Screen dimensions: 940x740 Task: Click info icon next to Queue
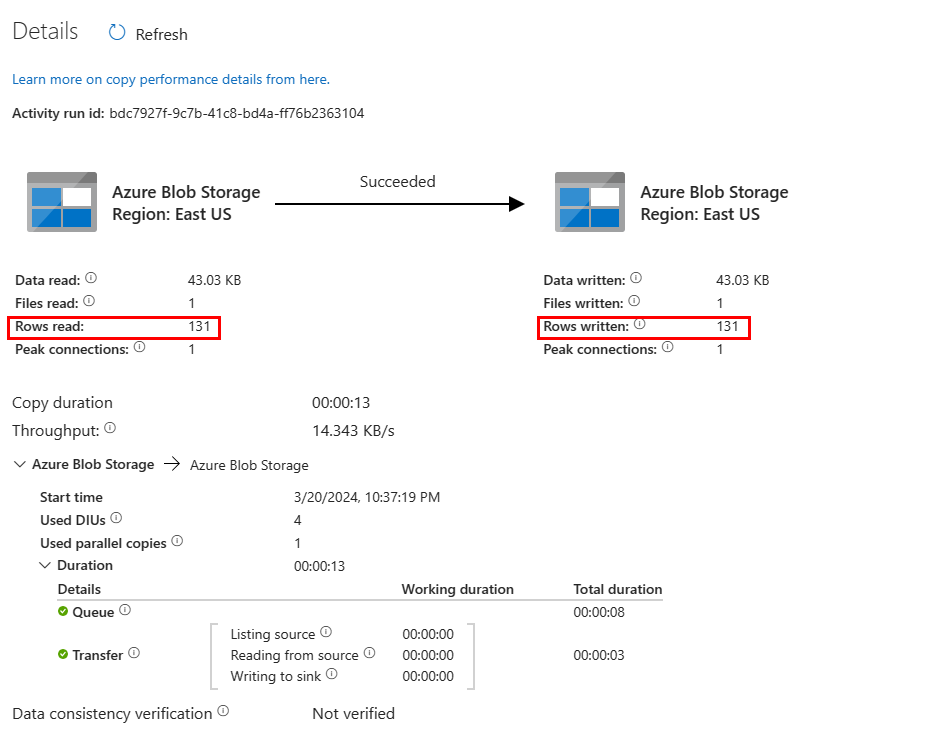125,610
